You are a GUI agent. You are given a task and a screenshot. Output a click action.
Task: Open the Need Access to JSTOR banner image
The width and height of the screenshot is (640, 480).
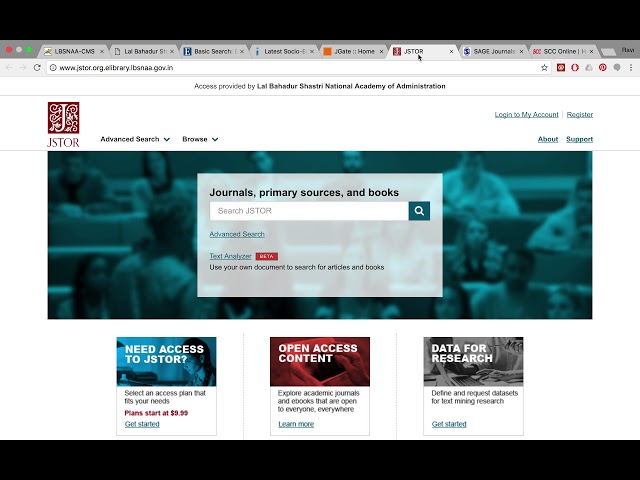[166, 362]
